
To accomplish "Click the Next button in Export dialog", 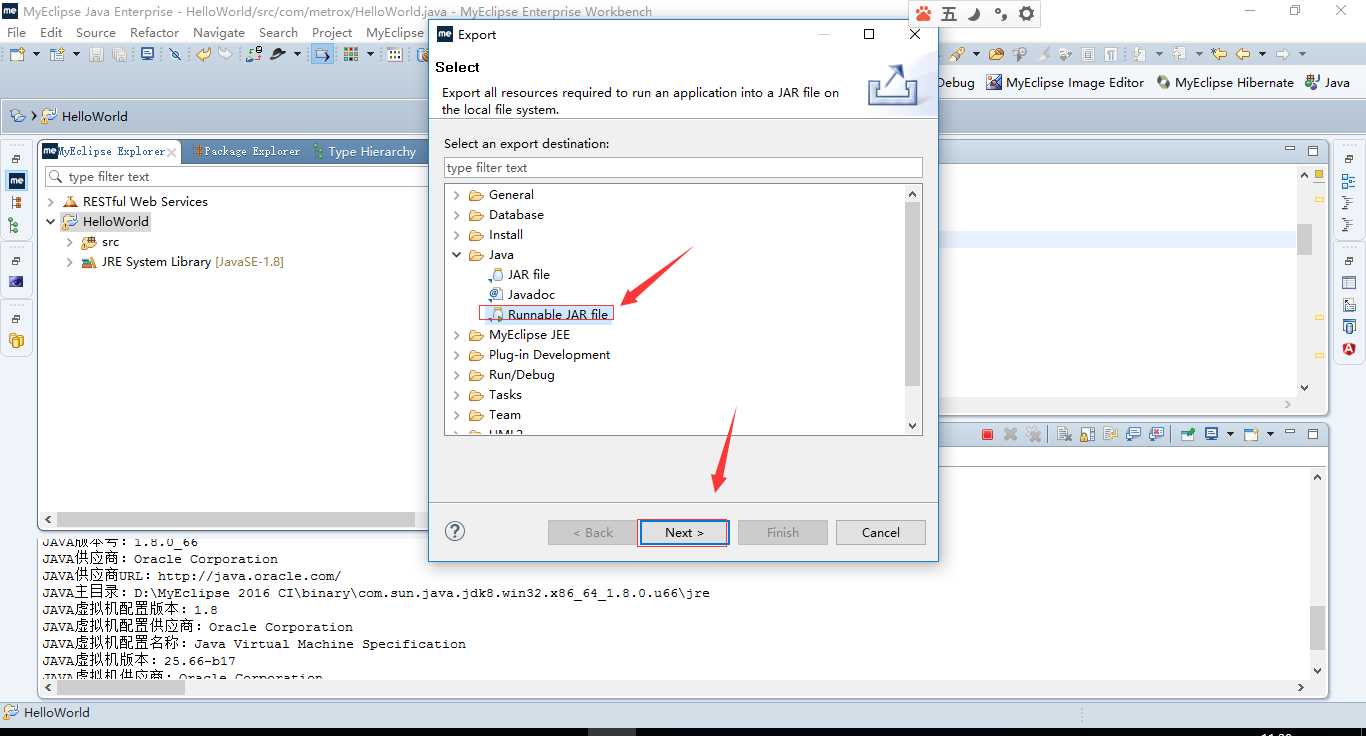I will point(684,532).
